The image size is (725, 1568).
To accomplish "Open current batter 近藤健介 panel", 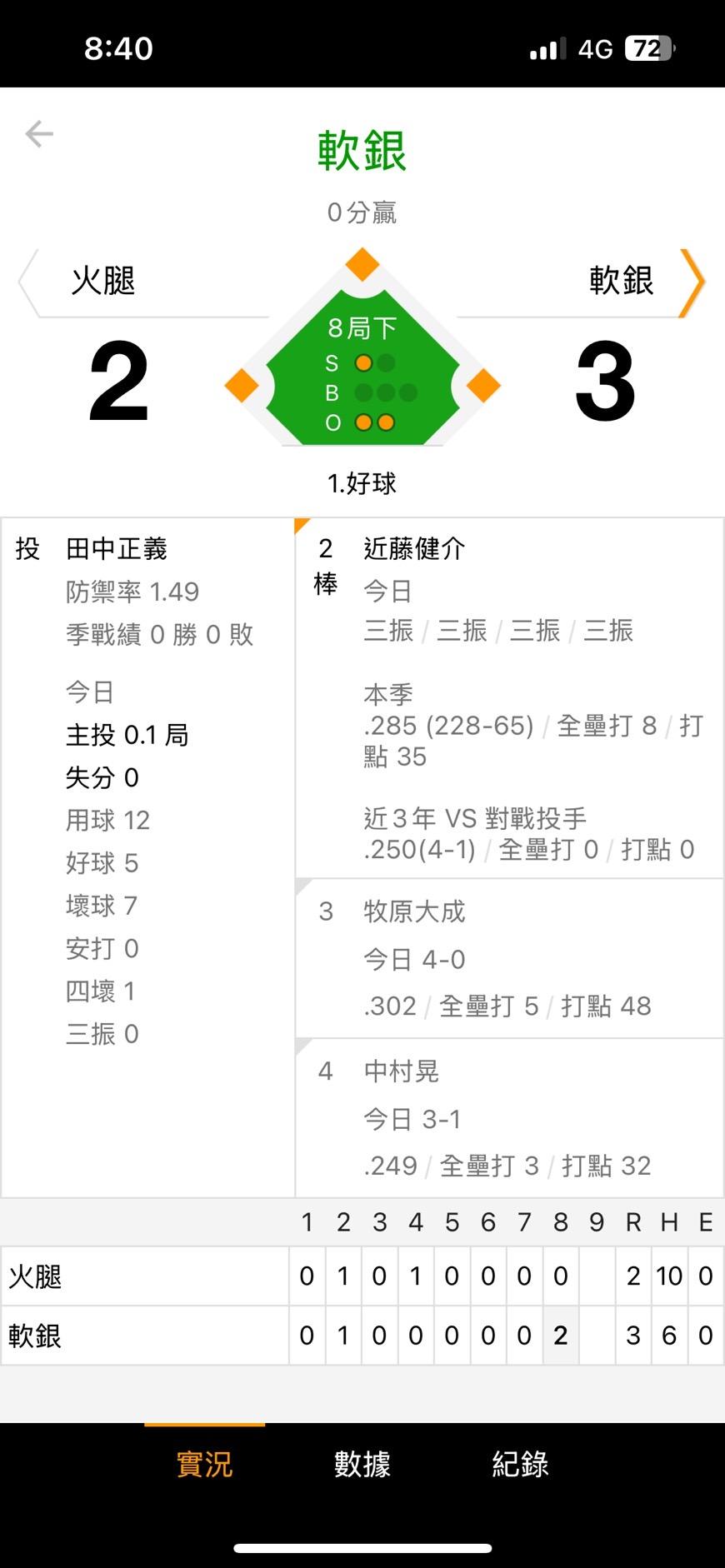I will pos(509,698).
